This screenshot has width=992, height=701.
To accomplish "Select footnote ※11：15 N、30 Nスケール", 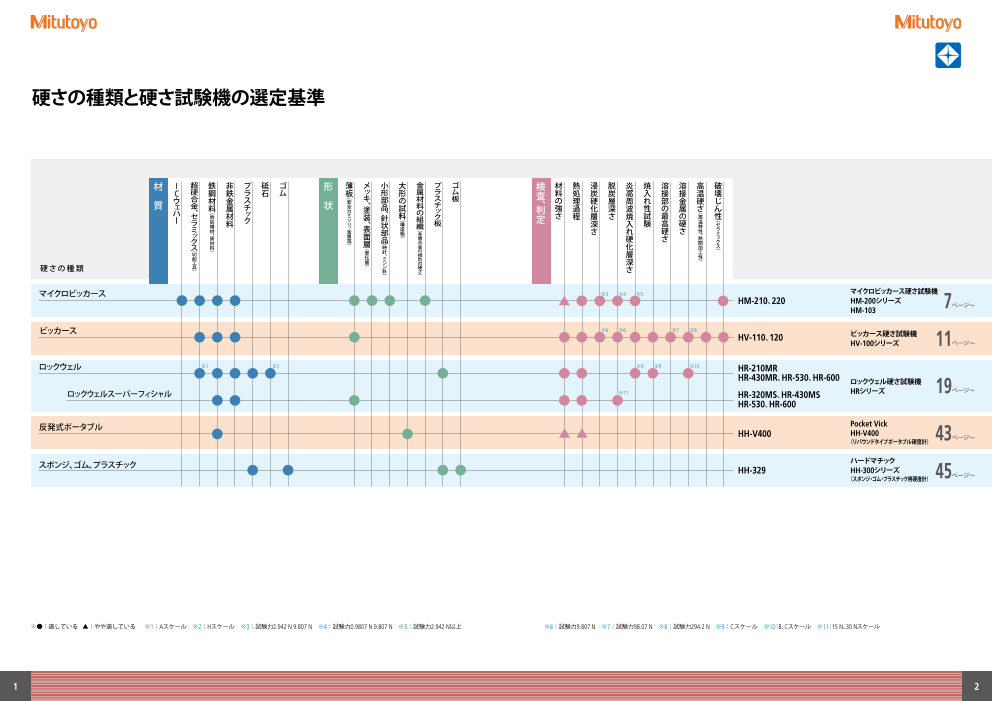I will pos(848,627).
